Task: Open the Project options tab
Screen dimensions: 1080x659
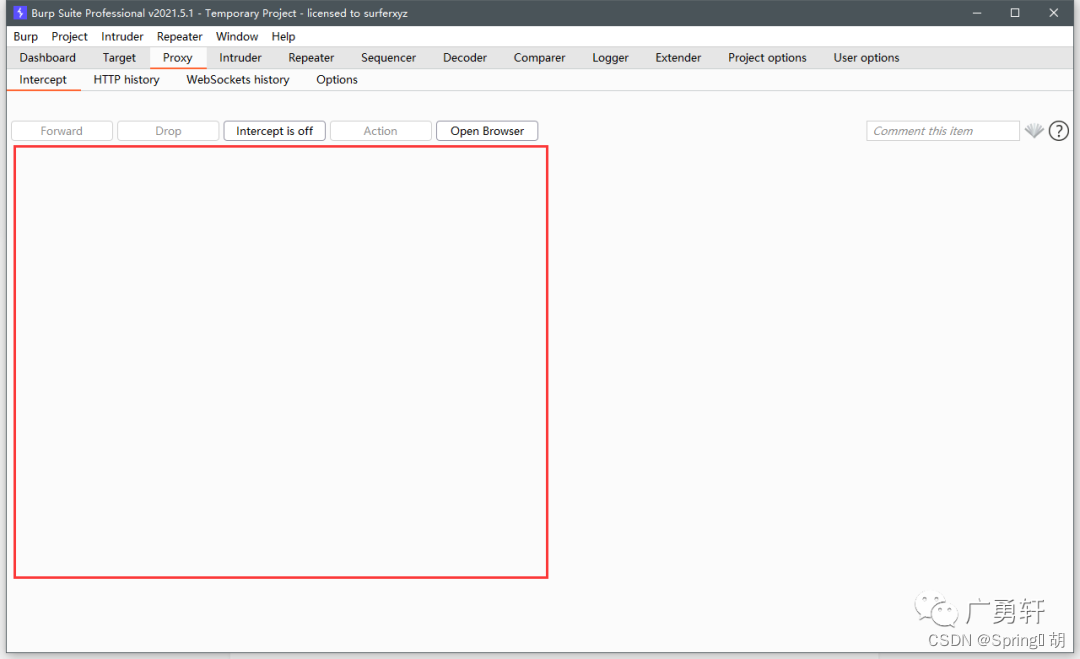Action: [x=767, y=58]
